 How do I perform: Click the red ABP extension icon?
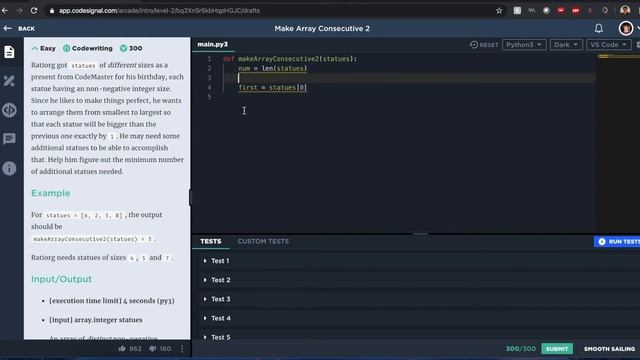pyautogui.click(x=576, y=11)
